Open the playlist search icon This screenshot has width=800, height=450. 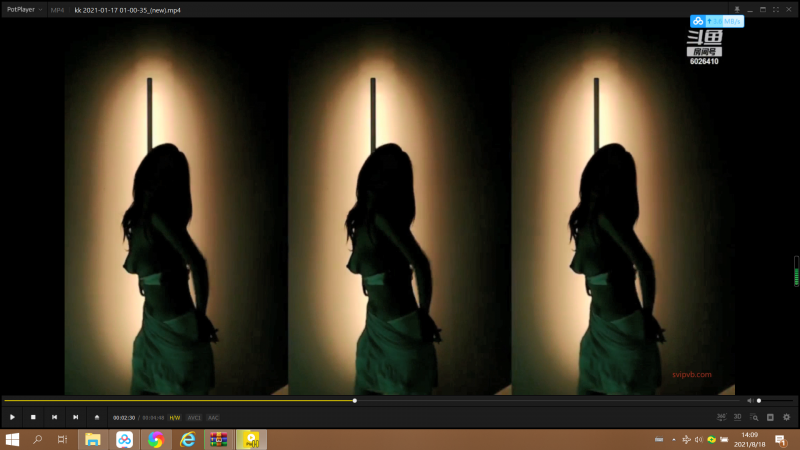(754, 417)
